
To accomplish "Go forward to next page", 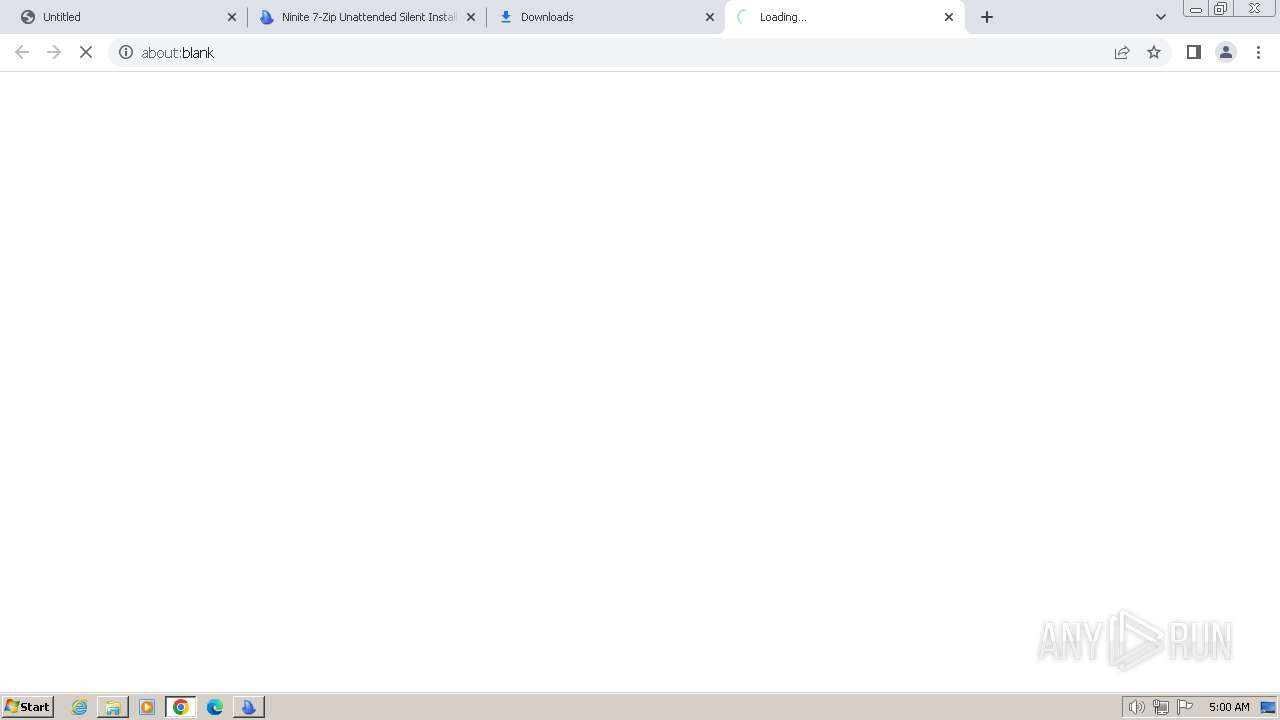I will pos(54,52).
